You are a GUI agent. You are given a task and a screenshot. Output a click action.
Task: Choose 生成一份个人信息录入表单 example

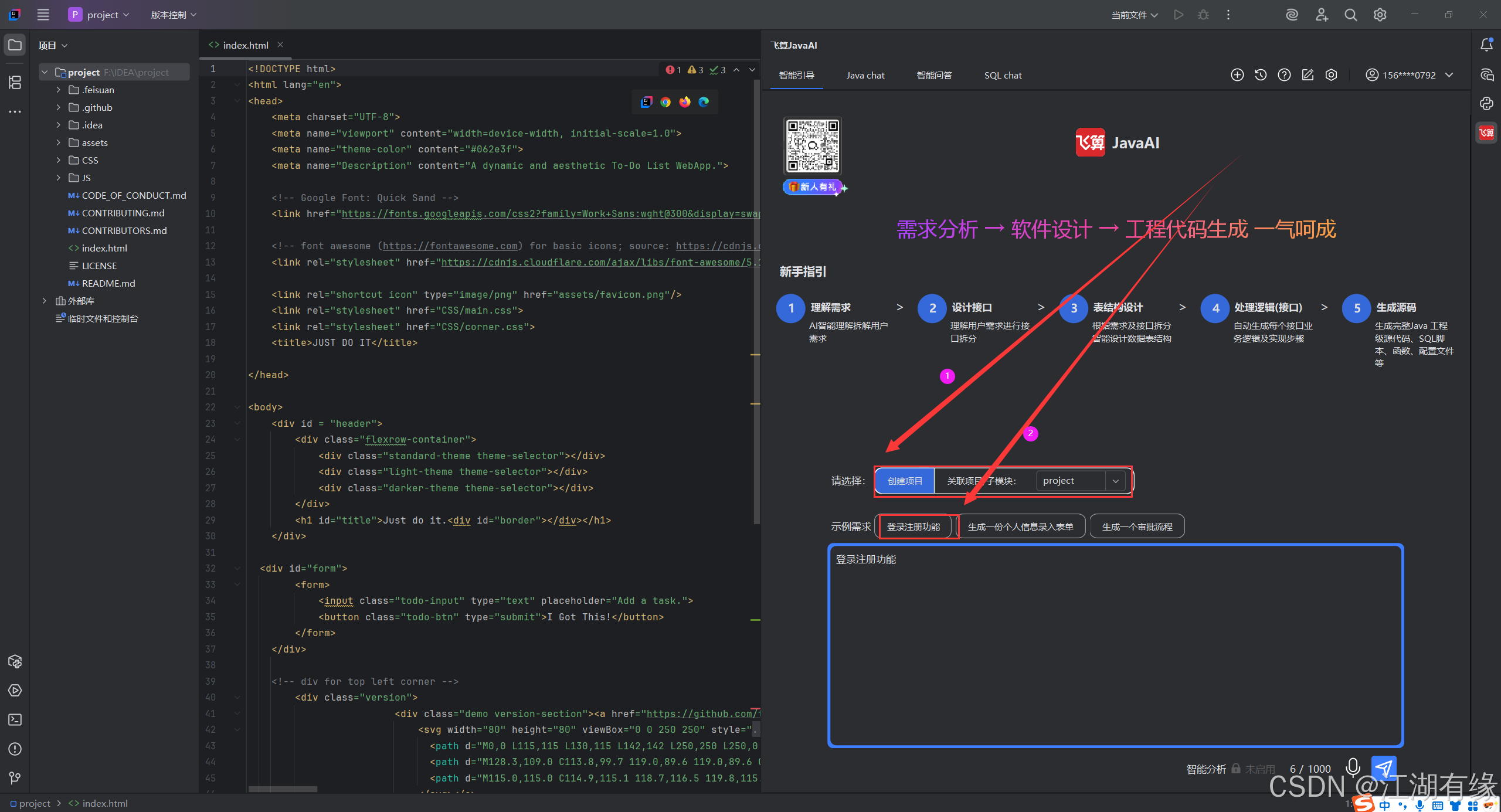1020,526
